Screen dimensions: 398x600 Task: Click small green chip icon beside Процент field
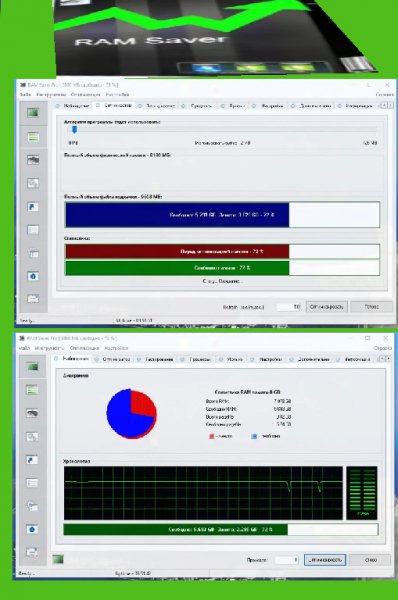(58, 559)
